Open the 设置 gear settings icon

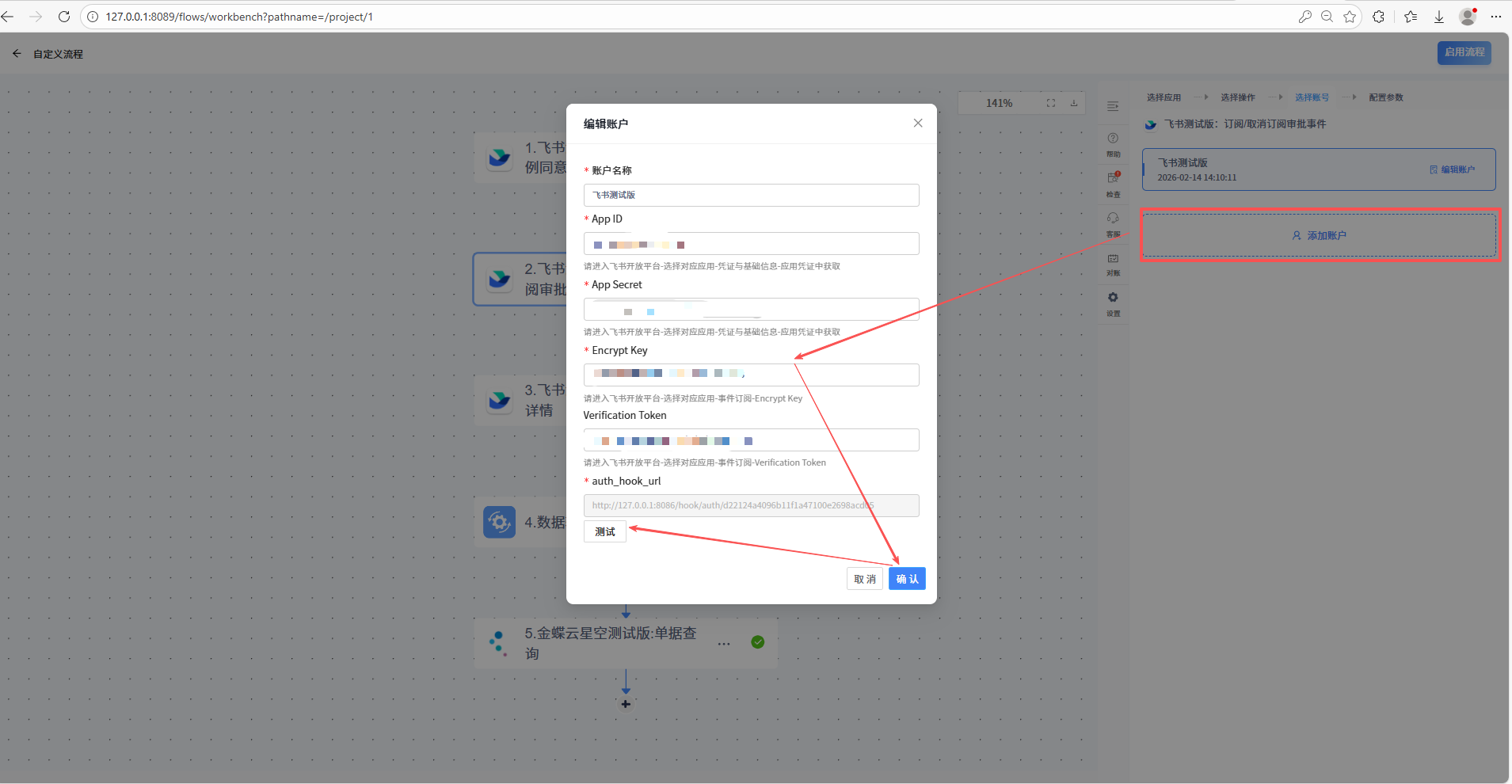click(1113, 303)
